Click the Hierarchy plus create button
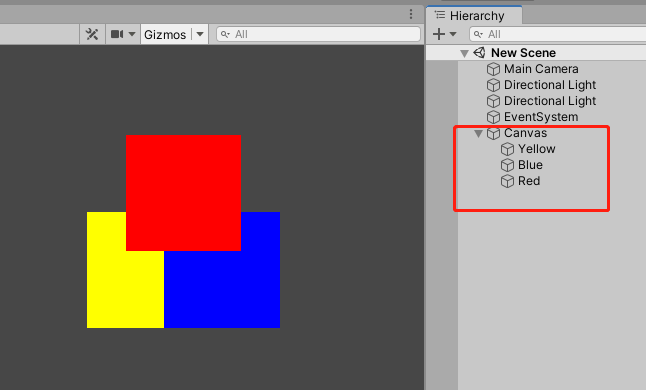Screen dimensions: 646x390 [x=439, y=34]
